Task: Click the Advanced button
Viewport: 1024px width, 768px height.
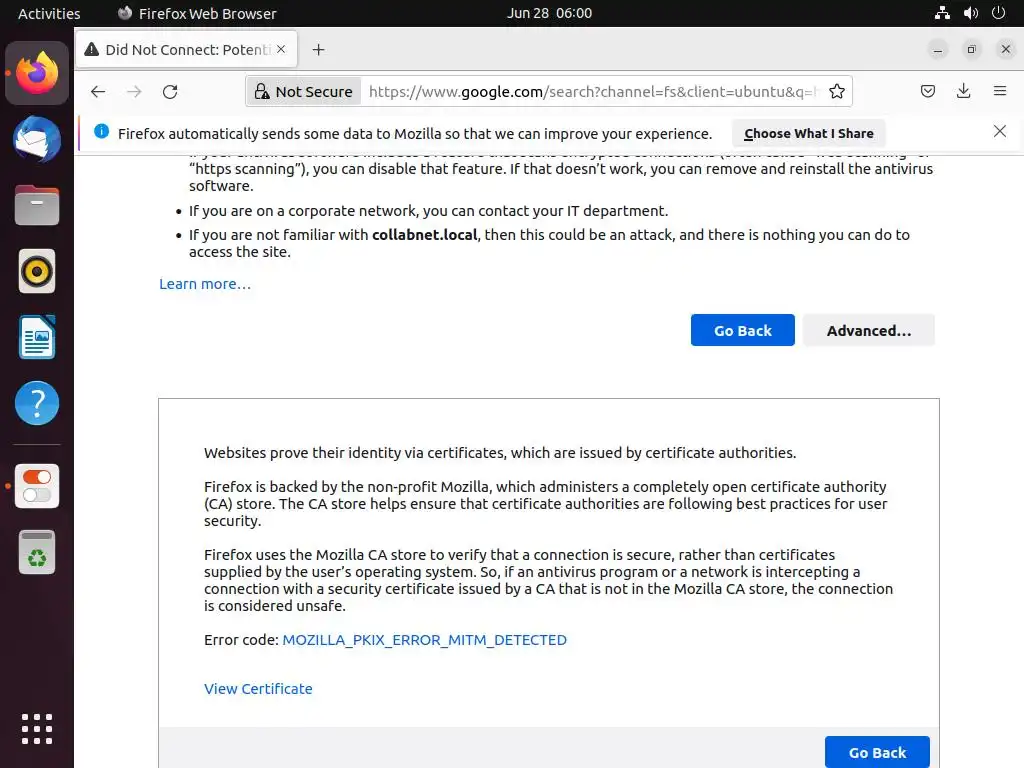Action: tap(869, 330)
